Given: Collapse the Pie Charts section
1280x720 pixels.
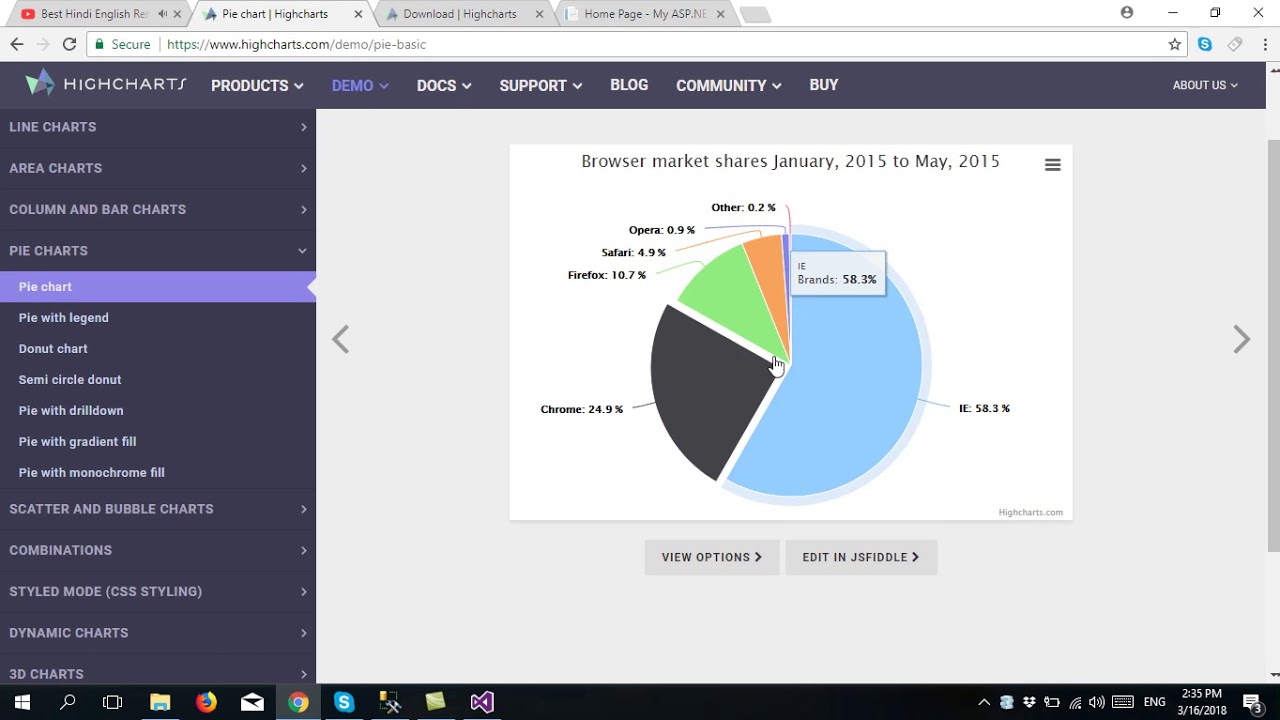Looking at the screenshot, I should pos(158,250).
